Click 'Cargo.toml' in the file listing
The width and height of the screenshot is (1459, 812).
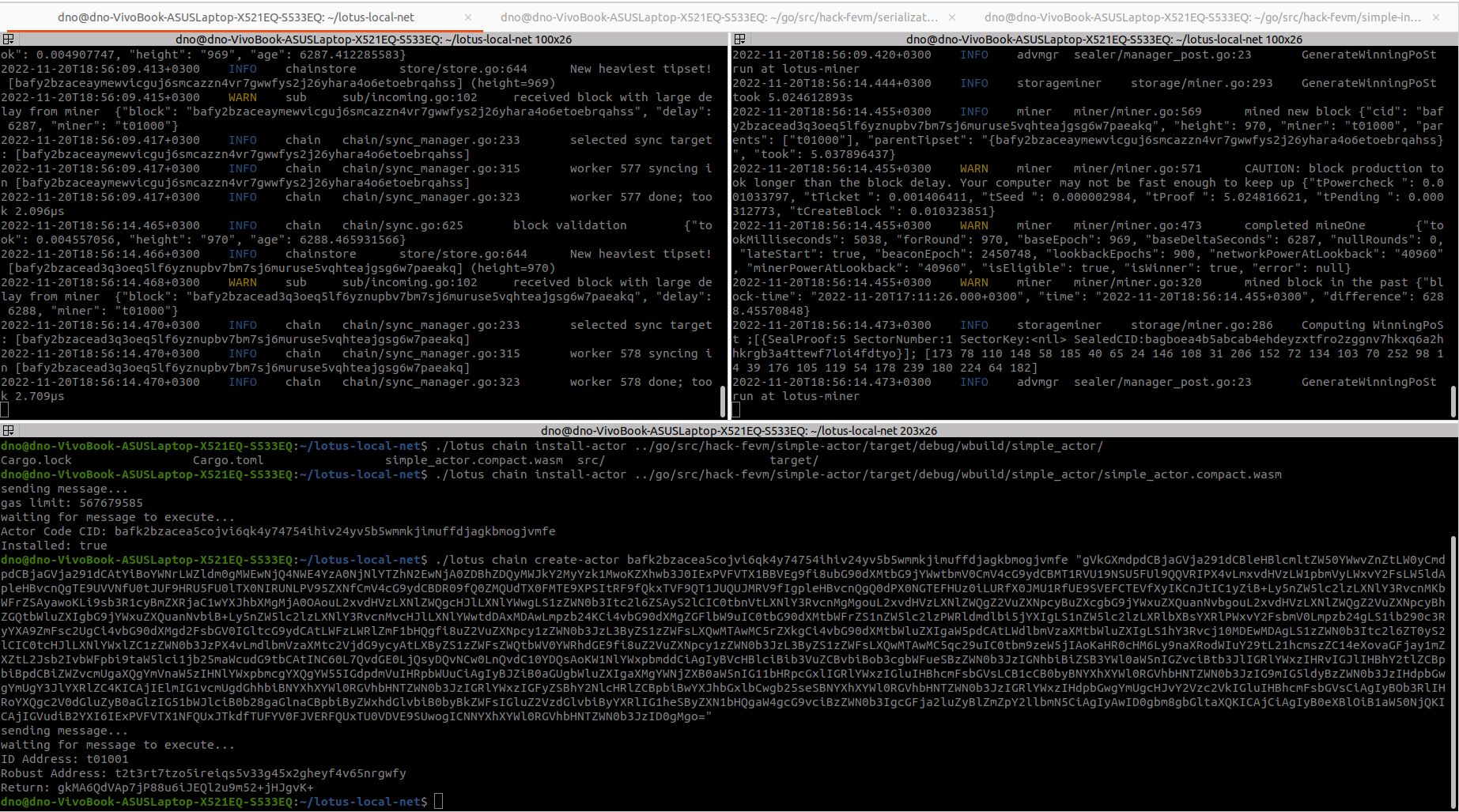point(228,460)
